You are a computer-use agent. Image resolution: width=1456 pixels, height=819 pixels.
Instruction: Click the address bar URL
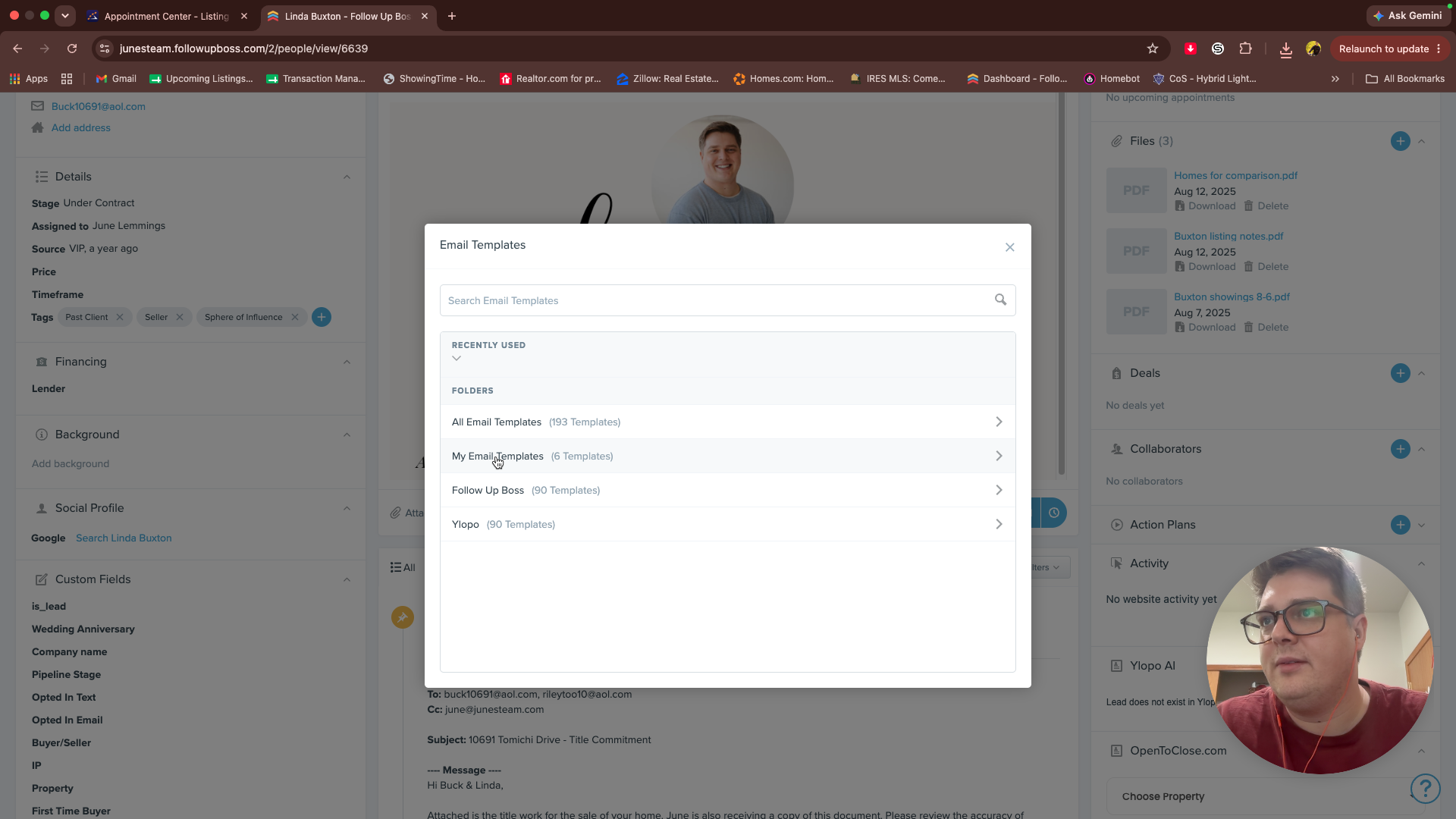[243, 49]
